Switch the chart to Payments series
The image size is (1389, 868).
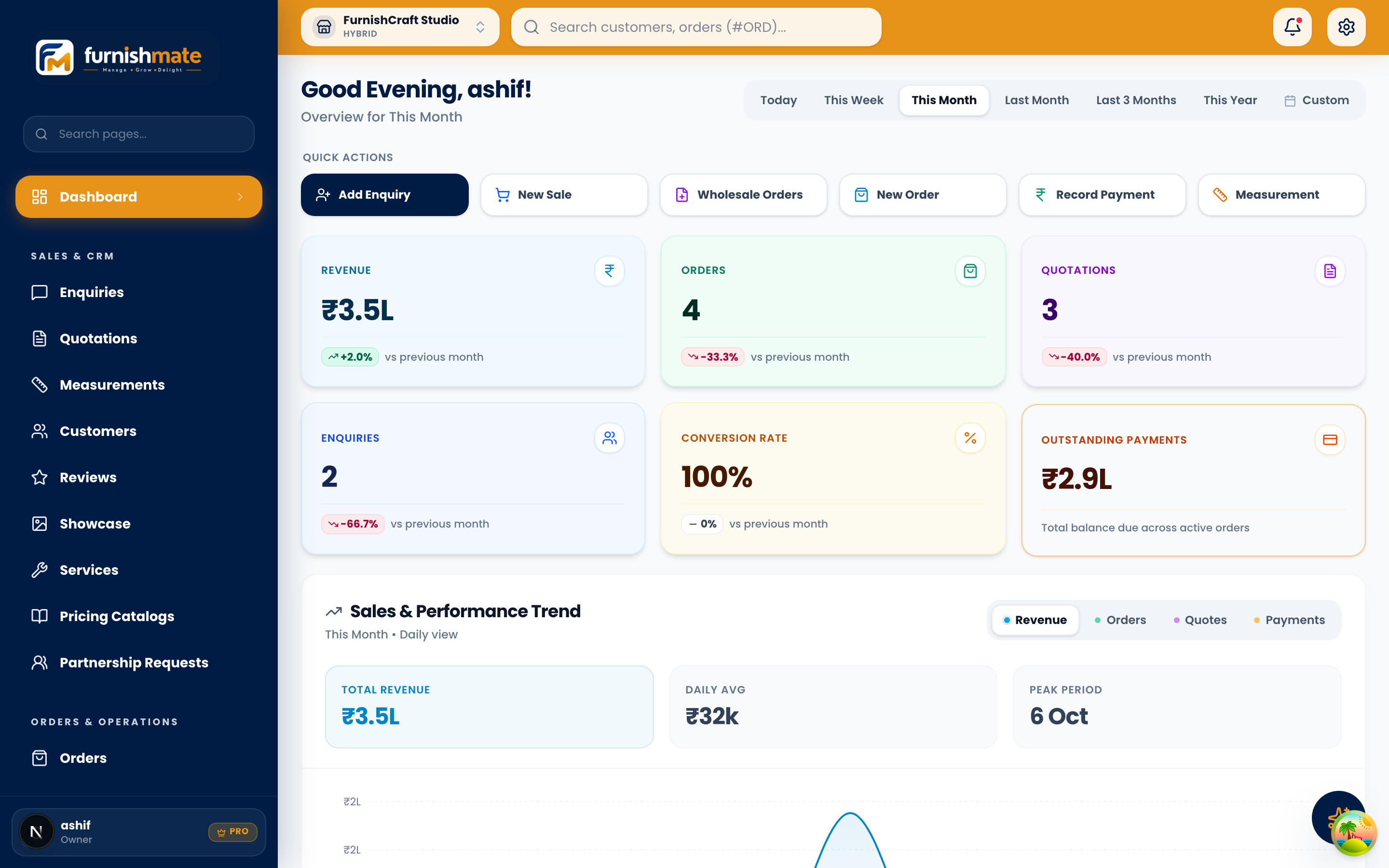pyautogui.click(x=1289, y=620)
